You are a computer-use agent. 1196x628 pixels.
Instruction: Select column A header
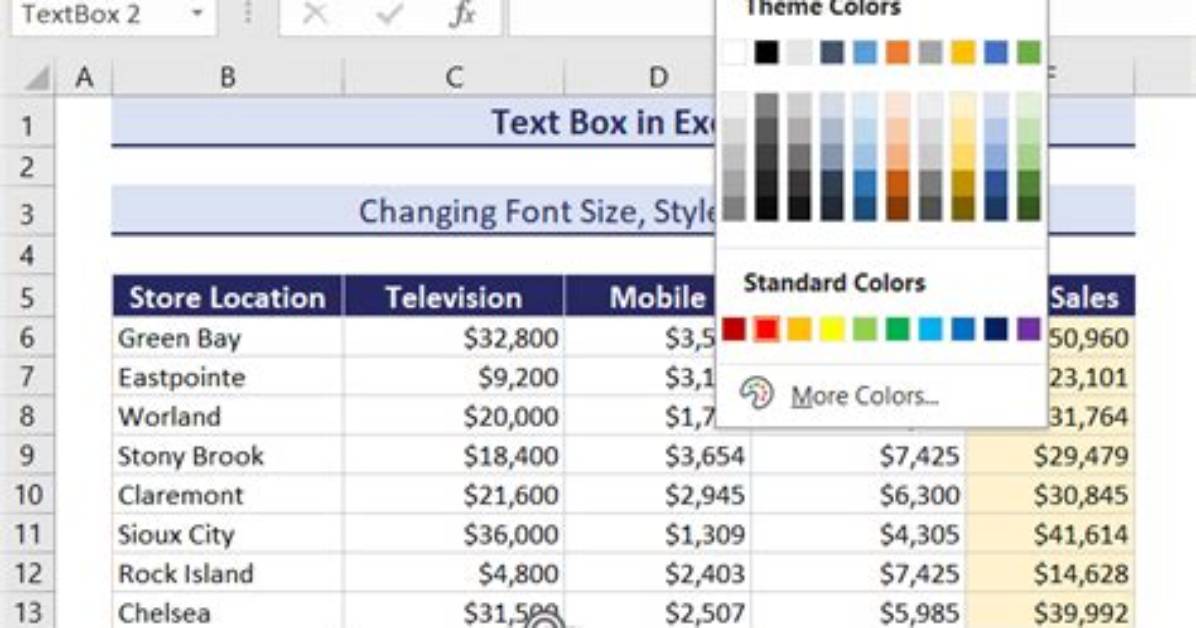pos(84,78)
